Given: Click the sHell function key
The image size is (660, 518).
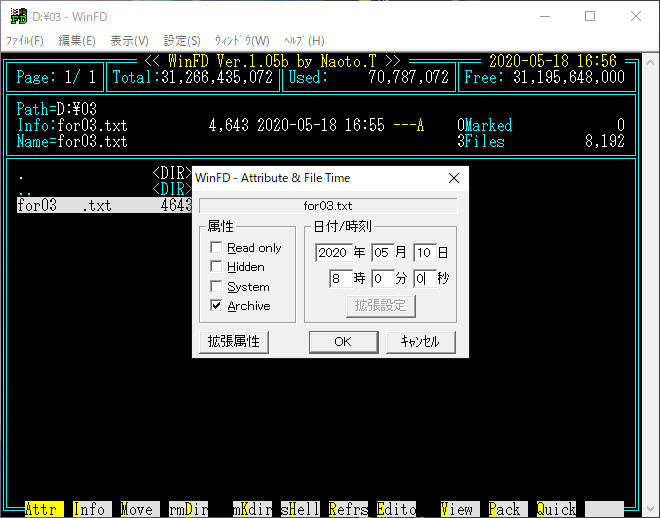Looking at the screenshot, I should [x=300, y=509].
